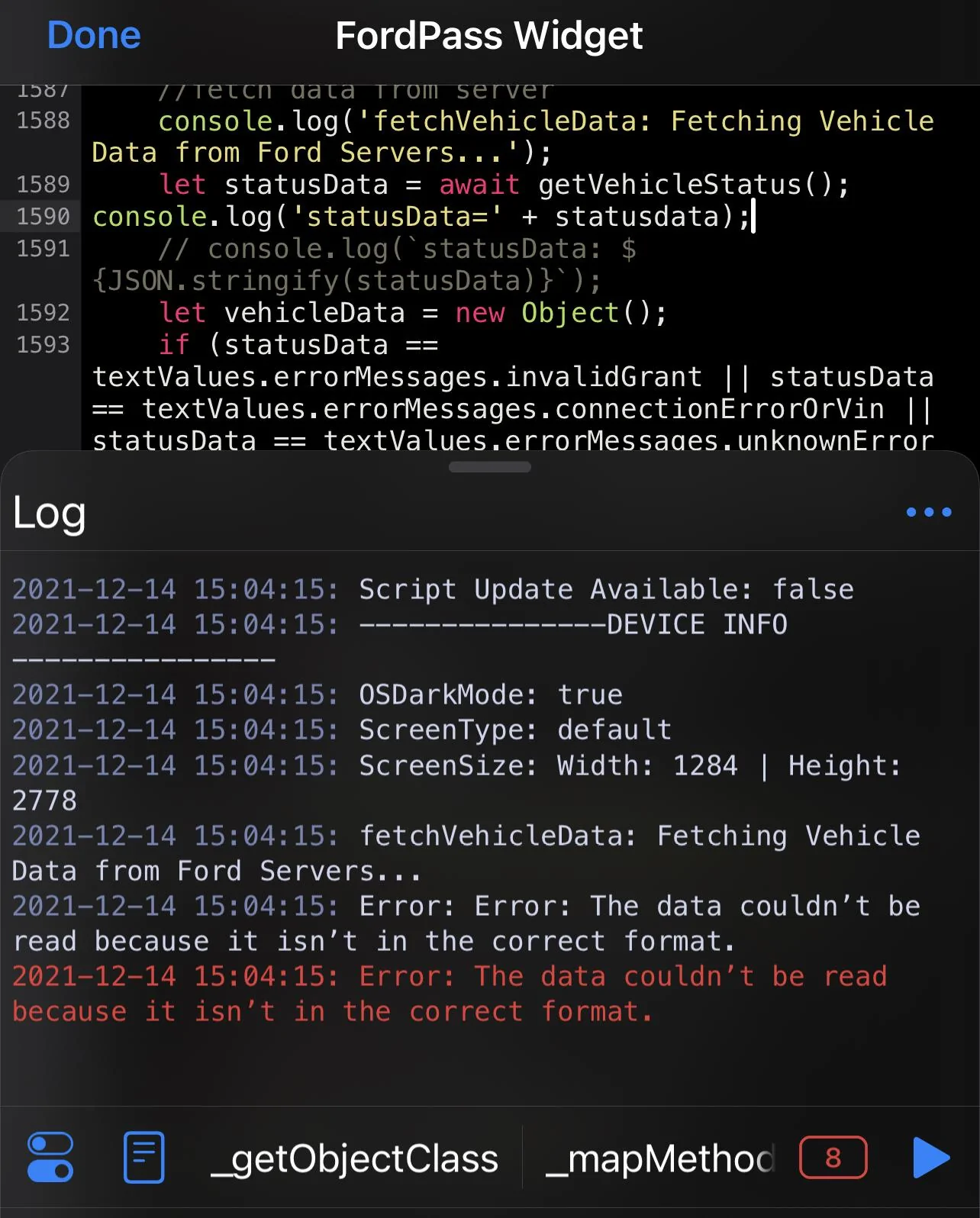This screenshot has width=980, height=1218.
Task: Run the script with play button
Action: coord(930,1157)
